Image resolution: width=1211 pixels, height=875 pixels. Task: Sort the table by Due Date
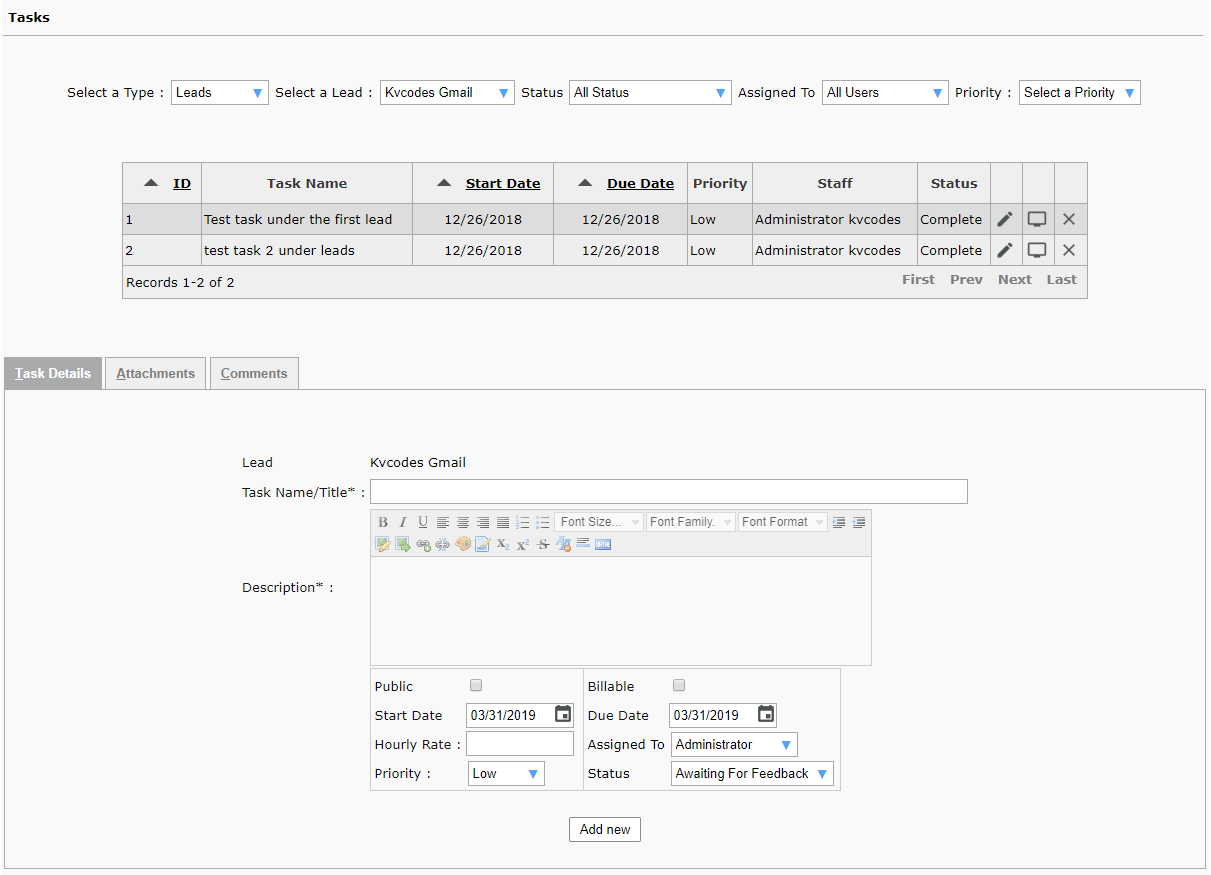pos(640,184)
